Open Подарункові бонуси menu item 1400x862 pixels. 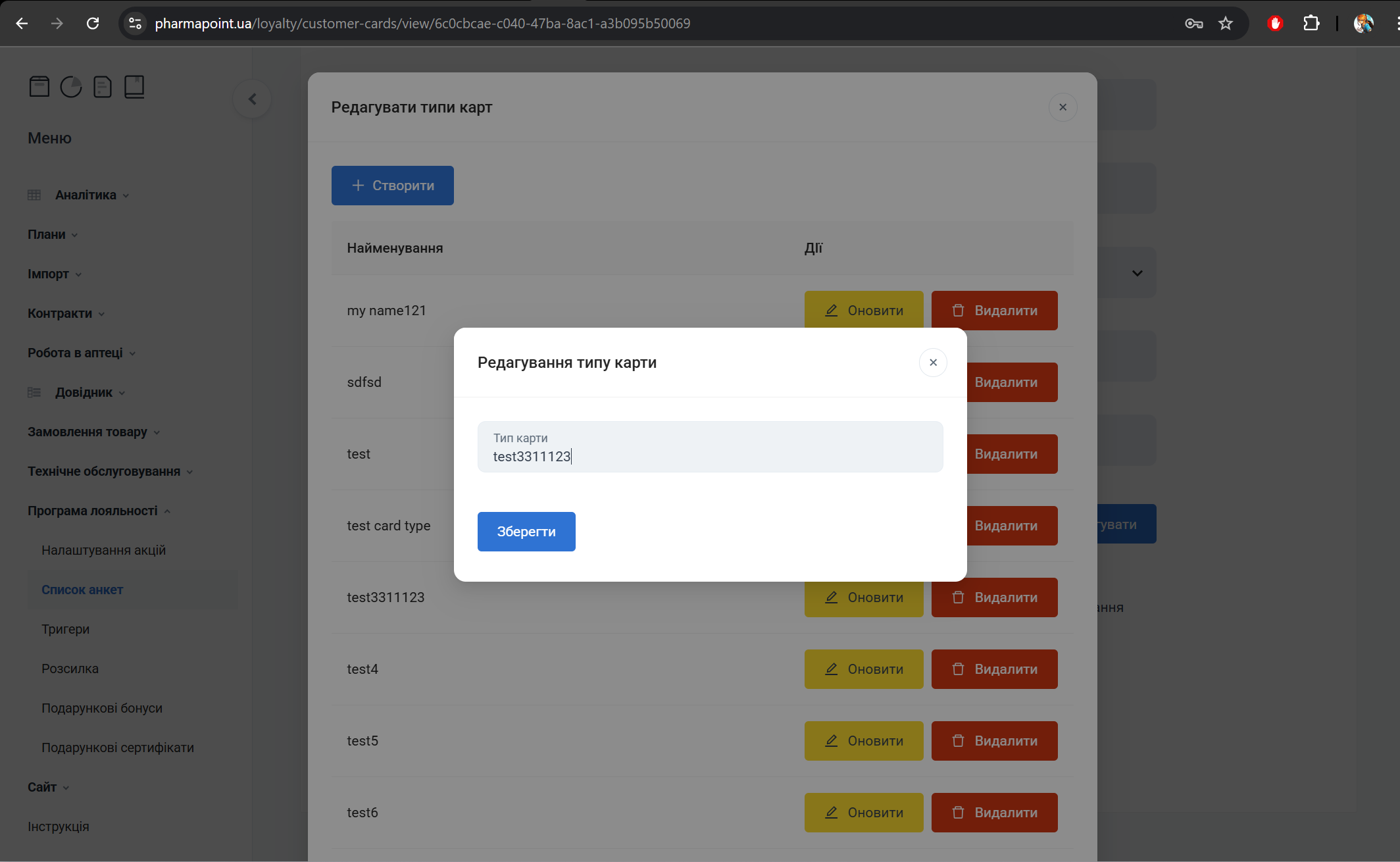pyautogui.click(x=102, y=708)
